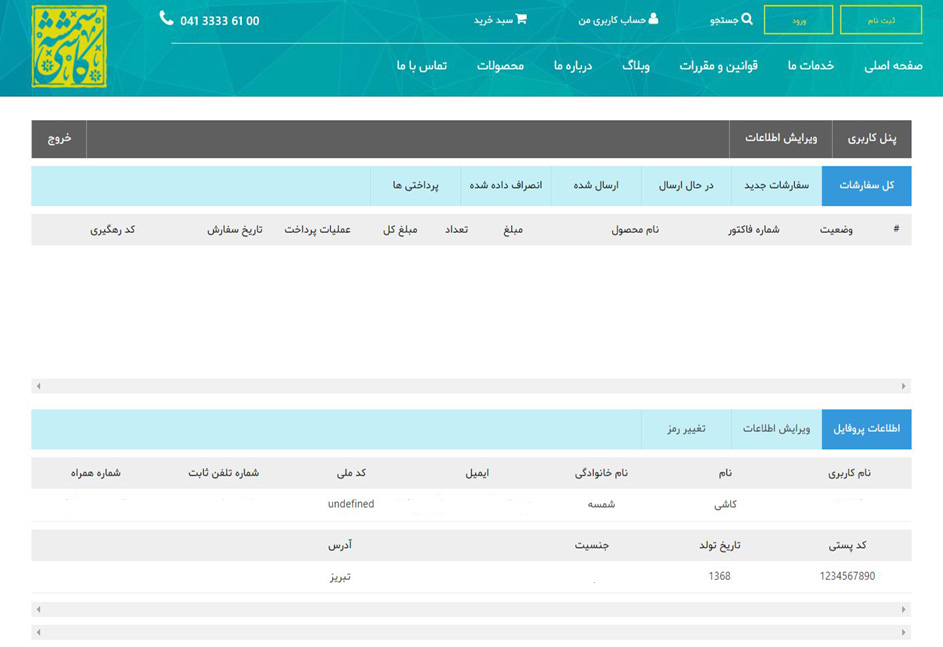Select the اطلاعات پروفایل tab
This screenshot has width=943, height=647.
pyautogui.click(x=867, y=429)
